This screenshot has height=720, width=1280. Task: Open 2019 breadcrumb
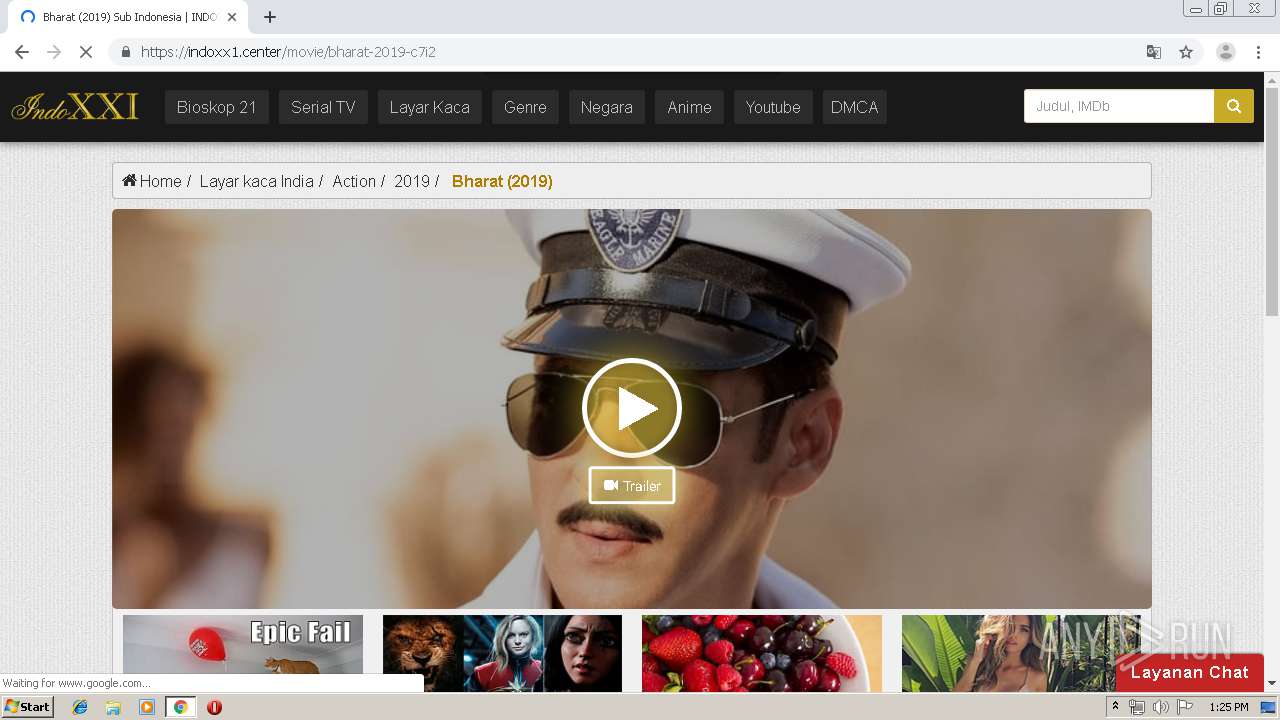(x=412, y=181)
